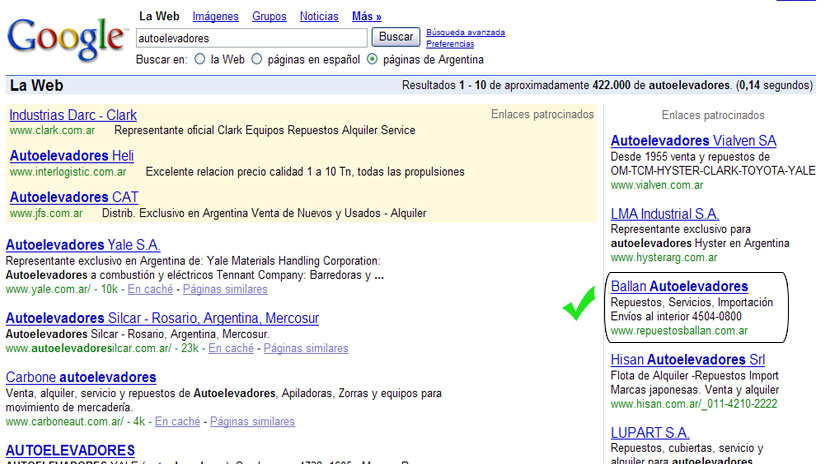
Task: Open sponsored link Autoelevadores CAT
Action: 74,197
